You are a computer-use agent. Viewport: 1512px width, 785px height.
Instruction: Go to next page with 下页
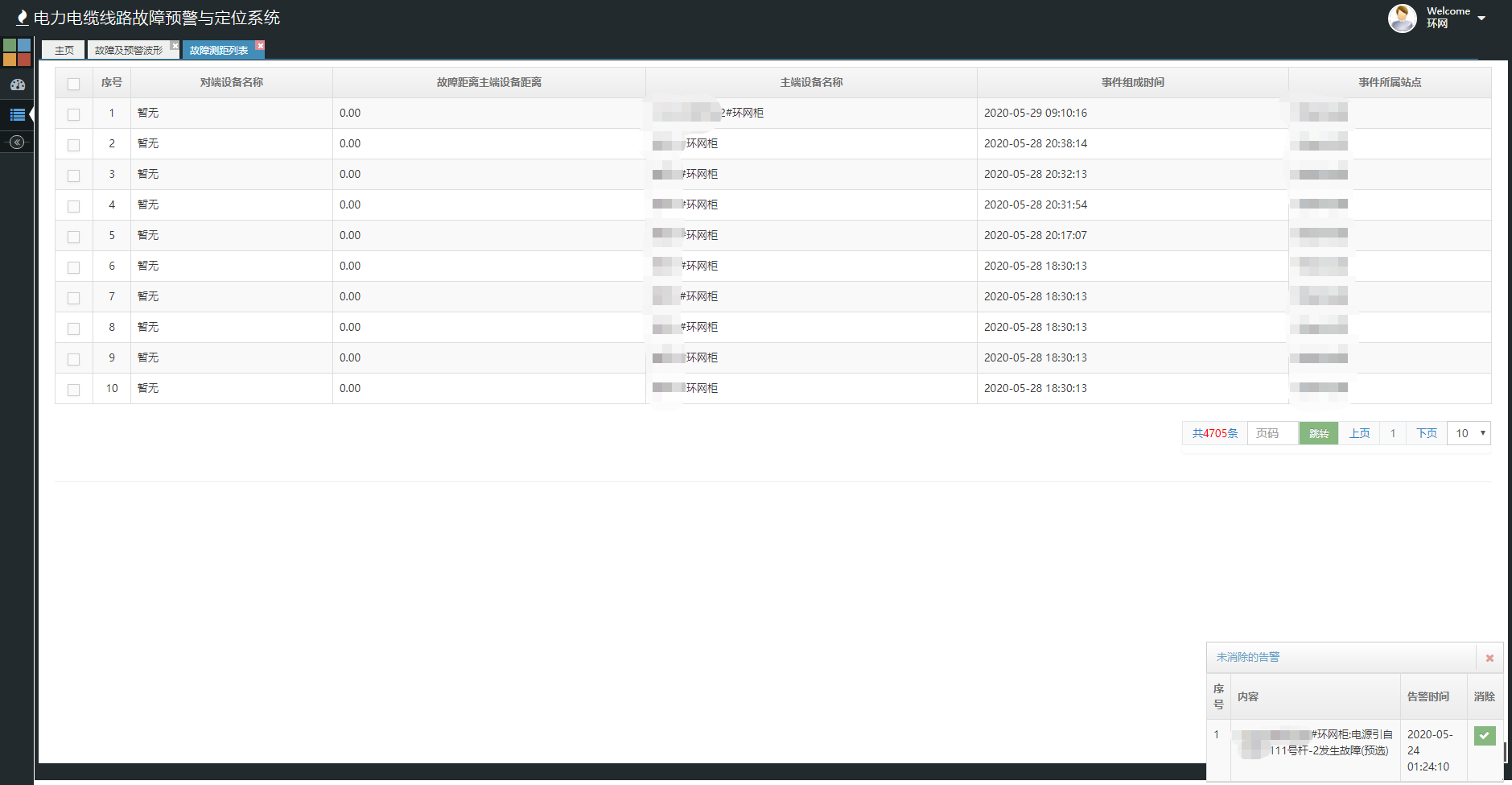click(x=1427, y=433)
